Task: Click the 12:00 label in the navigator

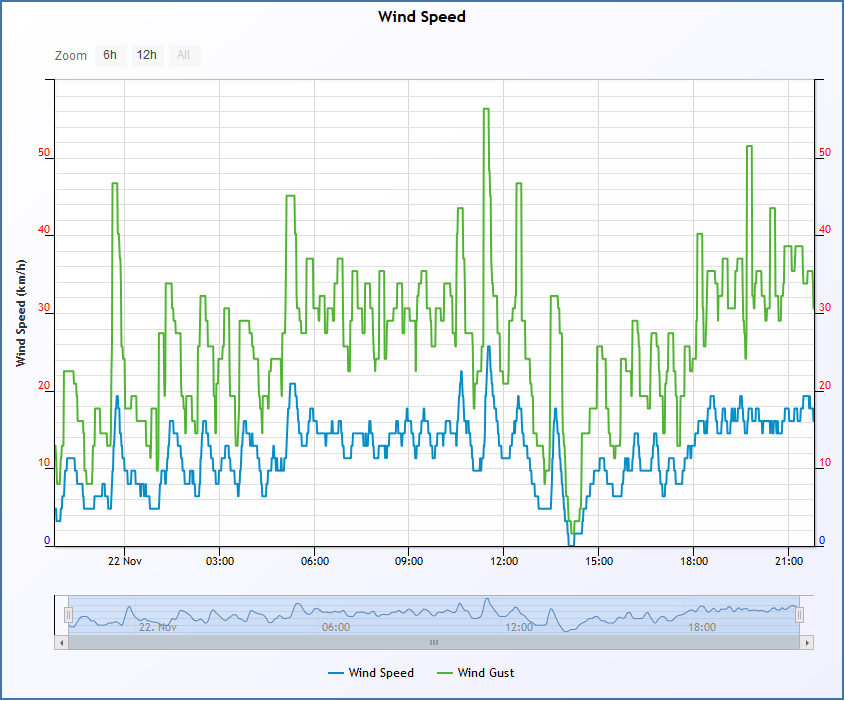Action: (x=519, y=627)
